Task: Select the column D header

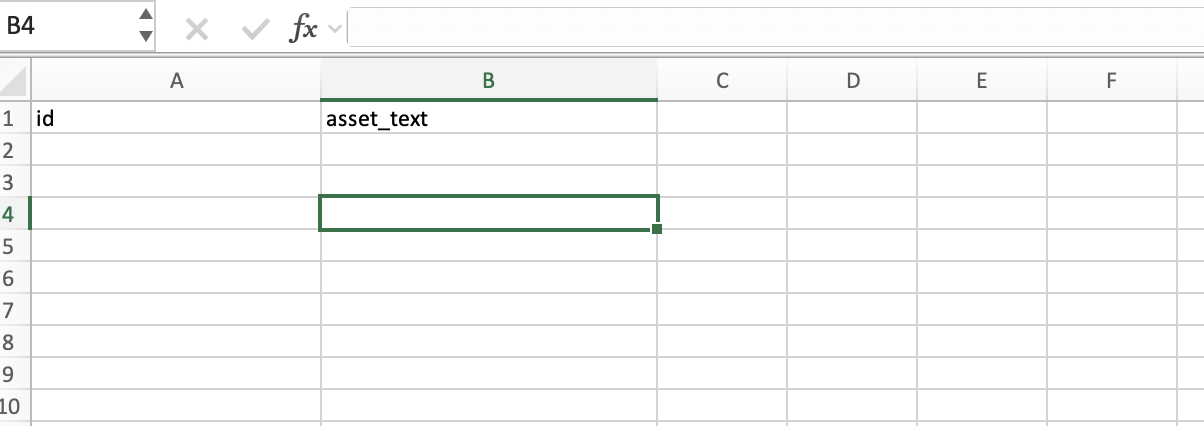Action: (852, 82)
